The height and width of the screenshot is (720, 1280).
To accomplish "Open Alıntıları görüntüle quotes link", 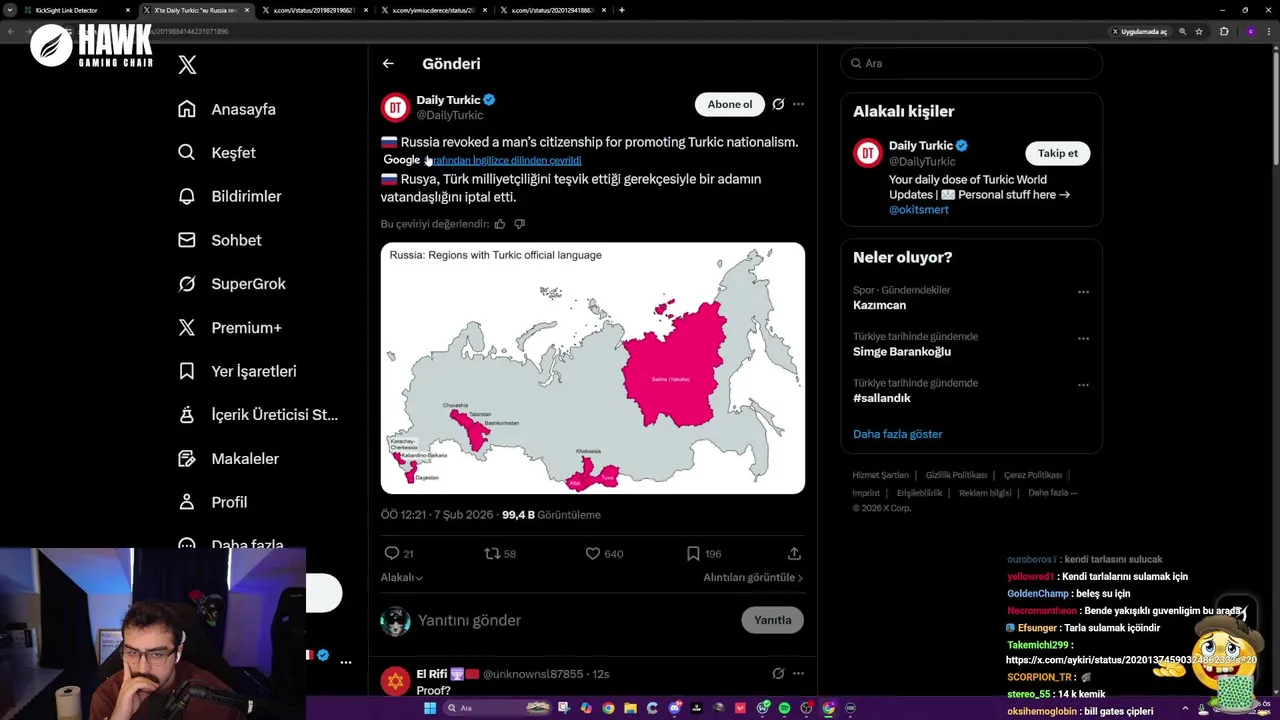I will 753,577.
